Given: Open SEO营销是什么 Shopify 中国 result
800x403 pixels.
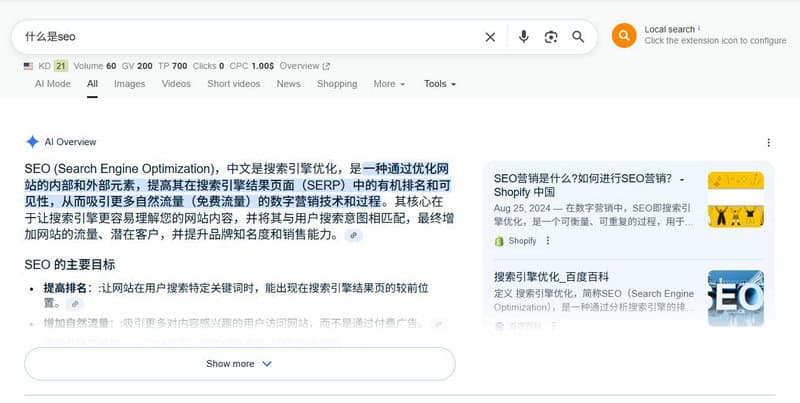Looking at the screenshot, I should pos(589,185).
